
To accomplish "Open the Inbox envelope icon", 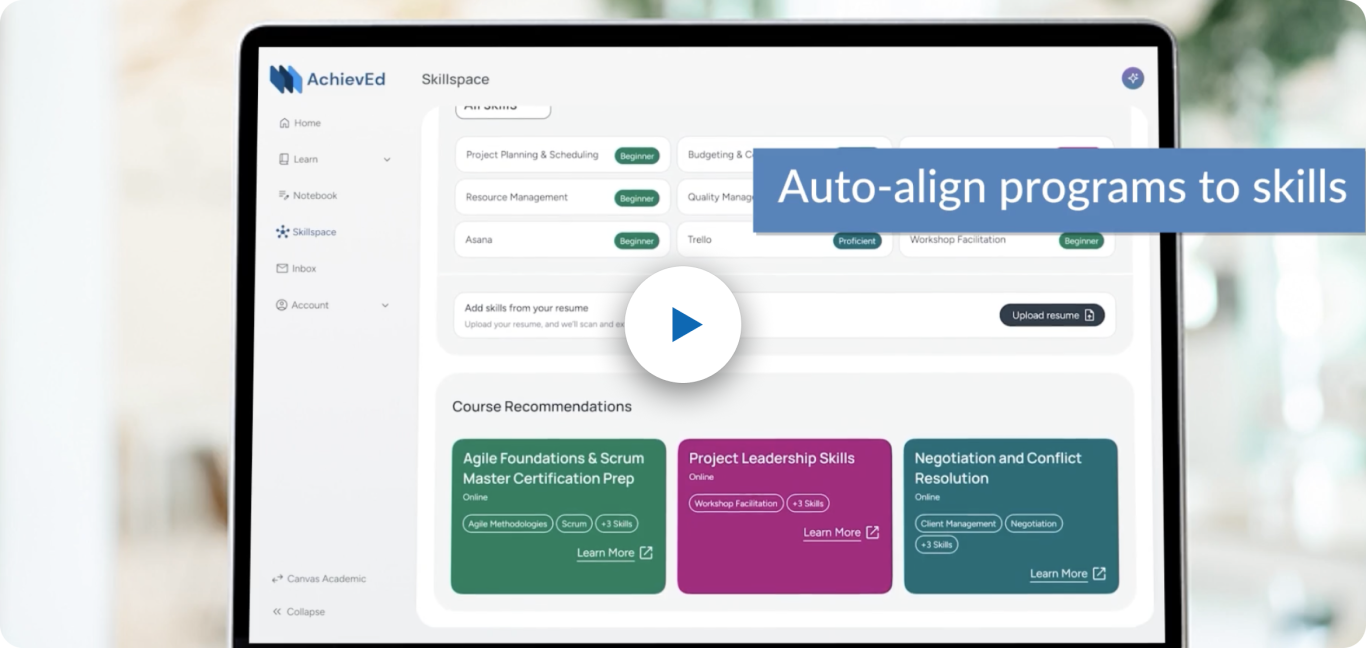I will pos(285,268).
